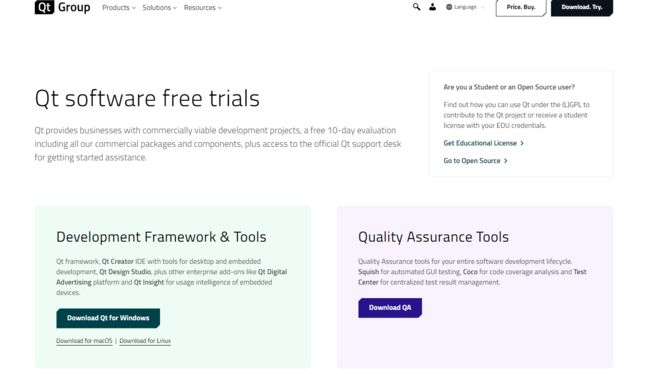Click the Quality Assurance Tools heading
This screenshot has height=374, width=650.
point(433,237)
